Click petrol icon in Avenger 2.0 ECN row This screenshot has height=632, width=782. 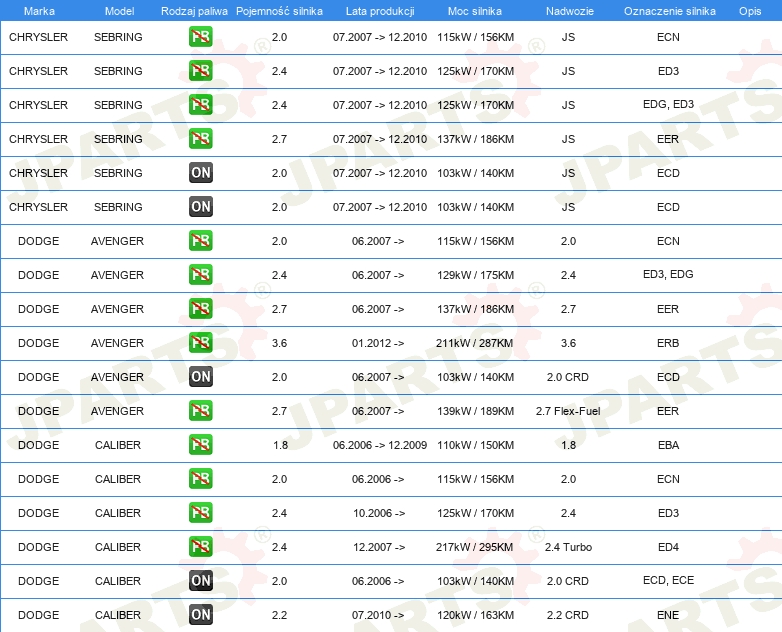click(200, 241)
